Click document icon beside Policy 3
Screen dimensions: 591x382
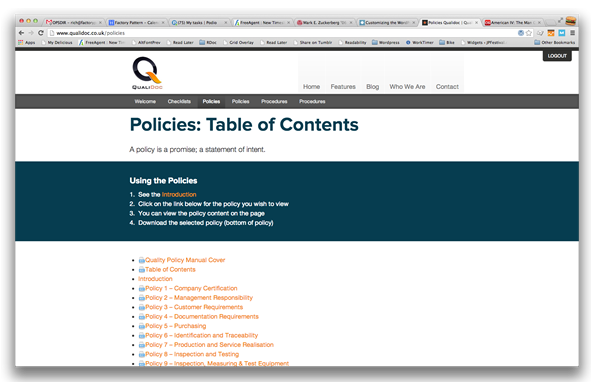click(141, 307)
